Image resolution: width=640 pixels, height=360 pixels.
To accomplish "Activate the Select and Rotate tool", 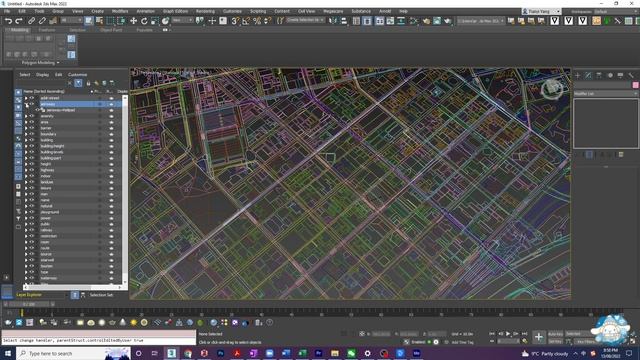I will (x=144, y=20).
